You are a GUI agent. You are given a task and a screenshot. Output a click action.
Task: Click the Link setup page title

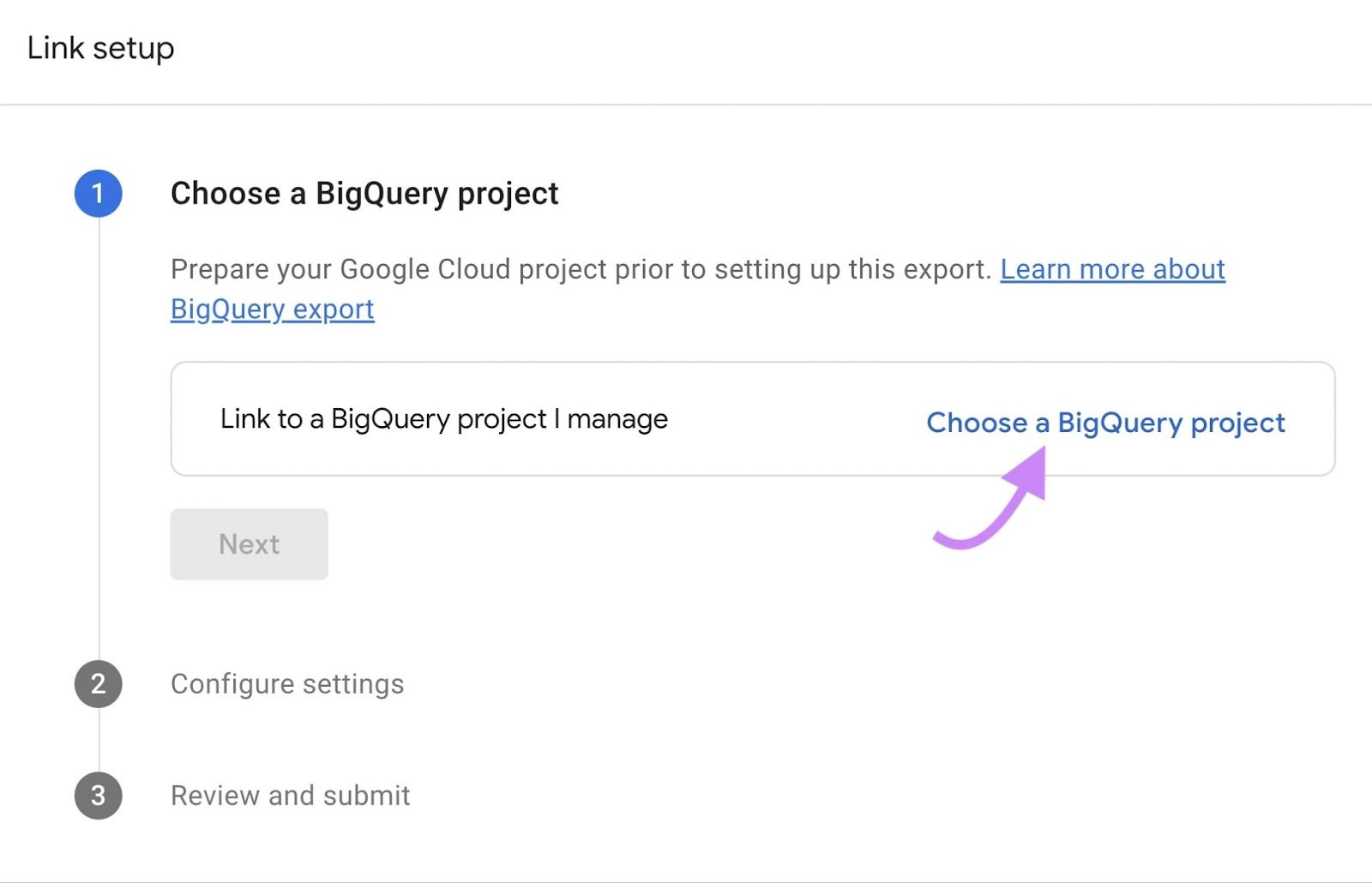[99, 48]
